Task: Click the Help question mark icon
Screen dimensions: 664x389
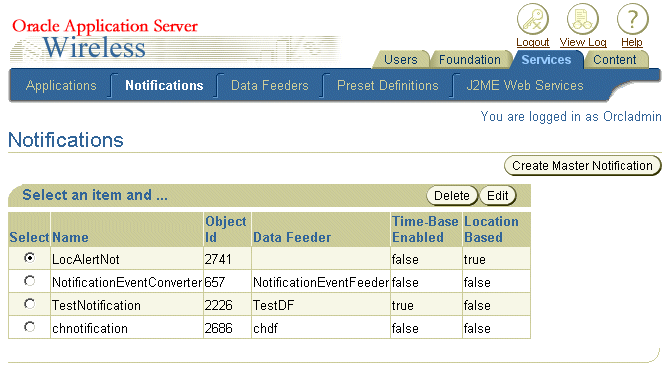Action: (x=632, y=19)
